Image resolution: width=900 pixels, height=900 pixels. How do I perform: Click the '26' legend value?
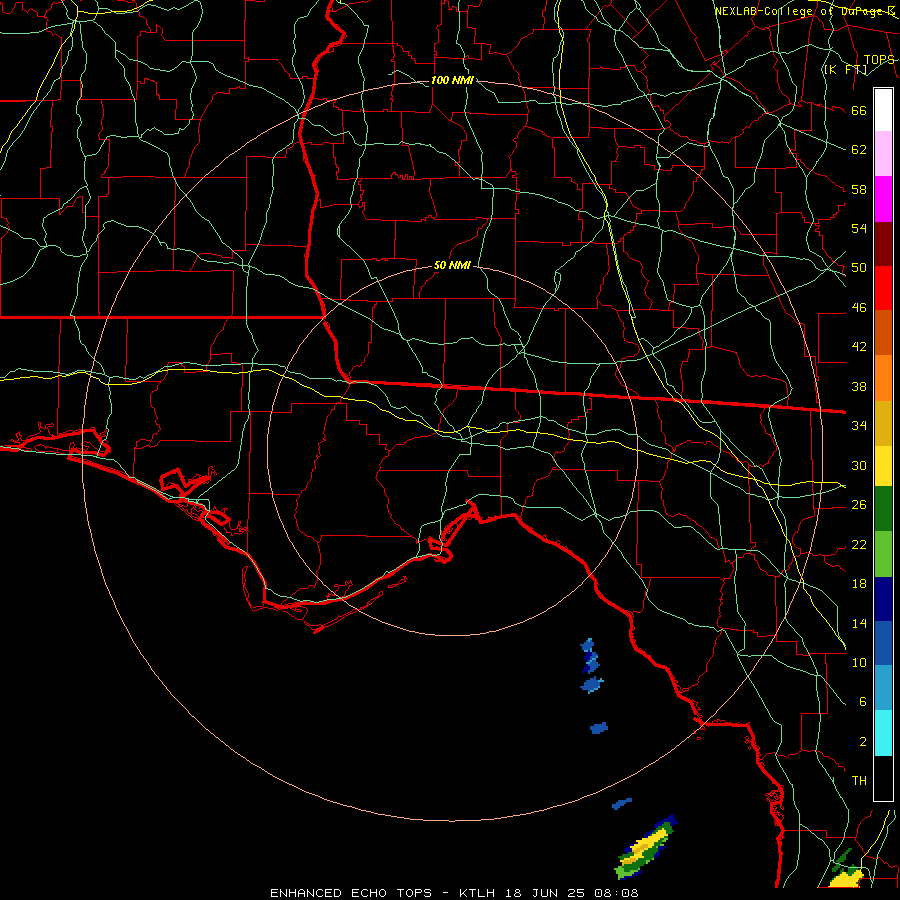tap(859, 505)
